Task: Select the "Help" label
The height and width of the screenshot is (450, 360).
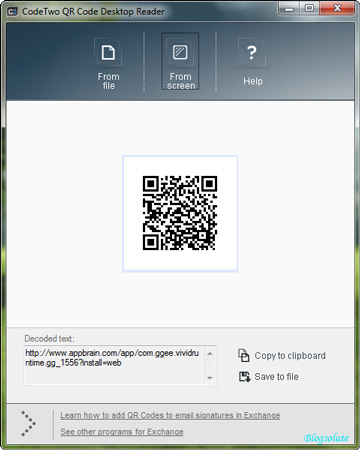Action: coord(253,81)
